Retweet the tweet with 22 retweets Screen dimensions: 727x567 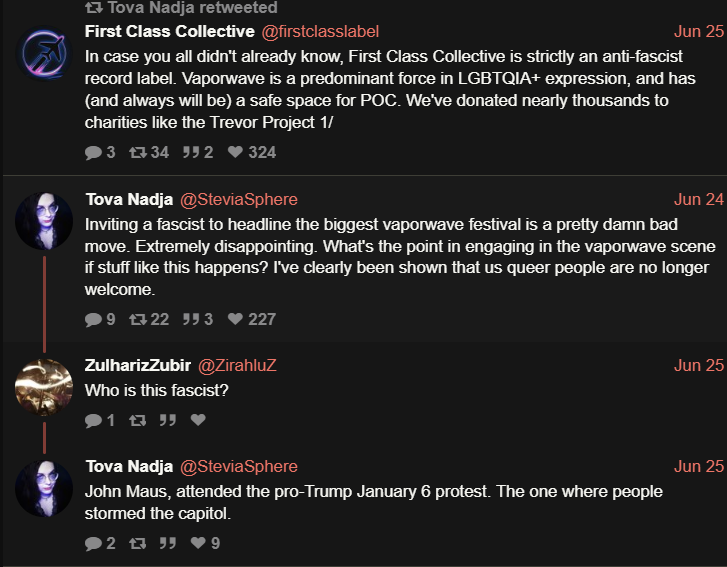(x=138, y=320)
